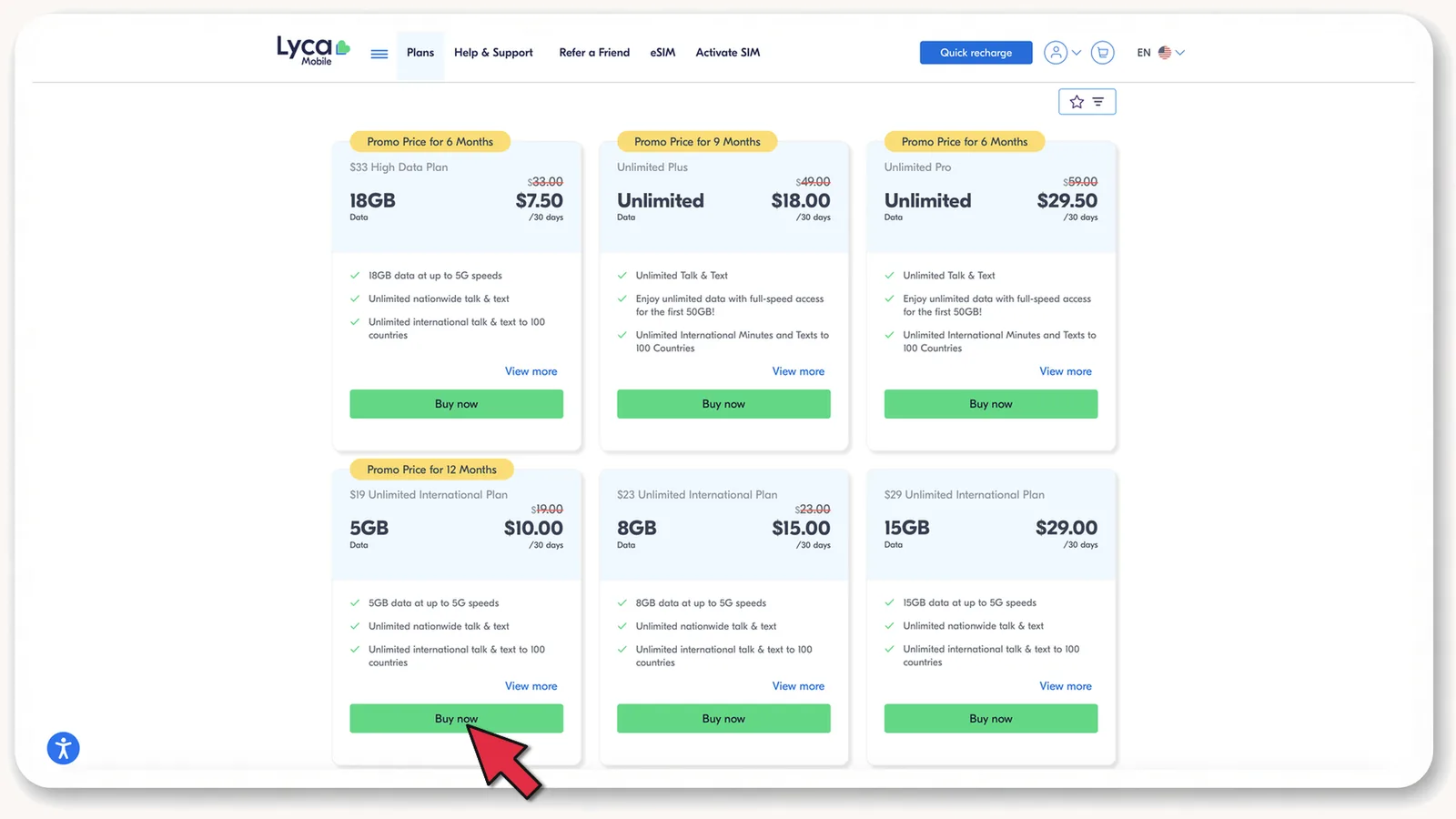Click "8GB data at up to 5G speeds"

tap(701, 603)
